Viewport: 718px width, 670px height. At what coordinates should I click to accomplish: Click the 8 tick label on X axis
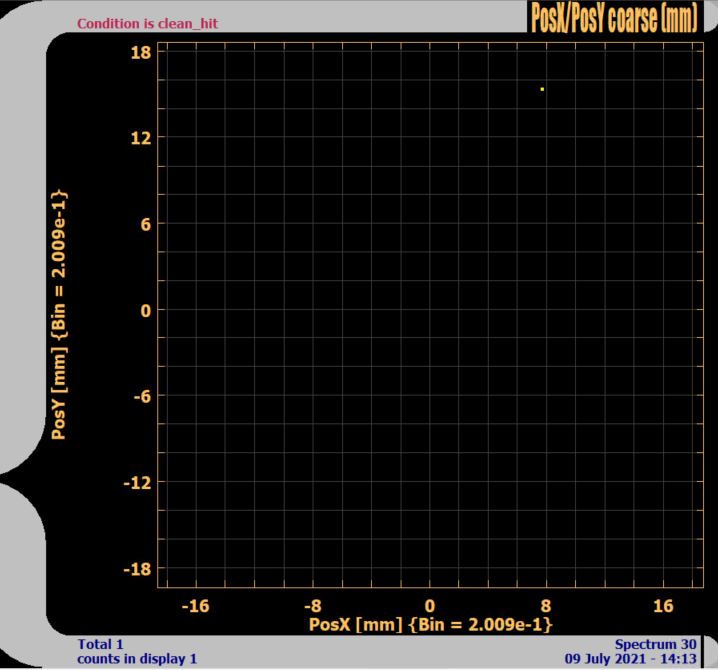546,605
